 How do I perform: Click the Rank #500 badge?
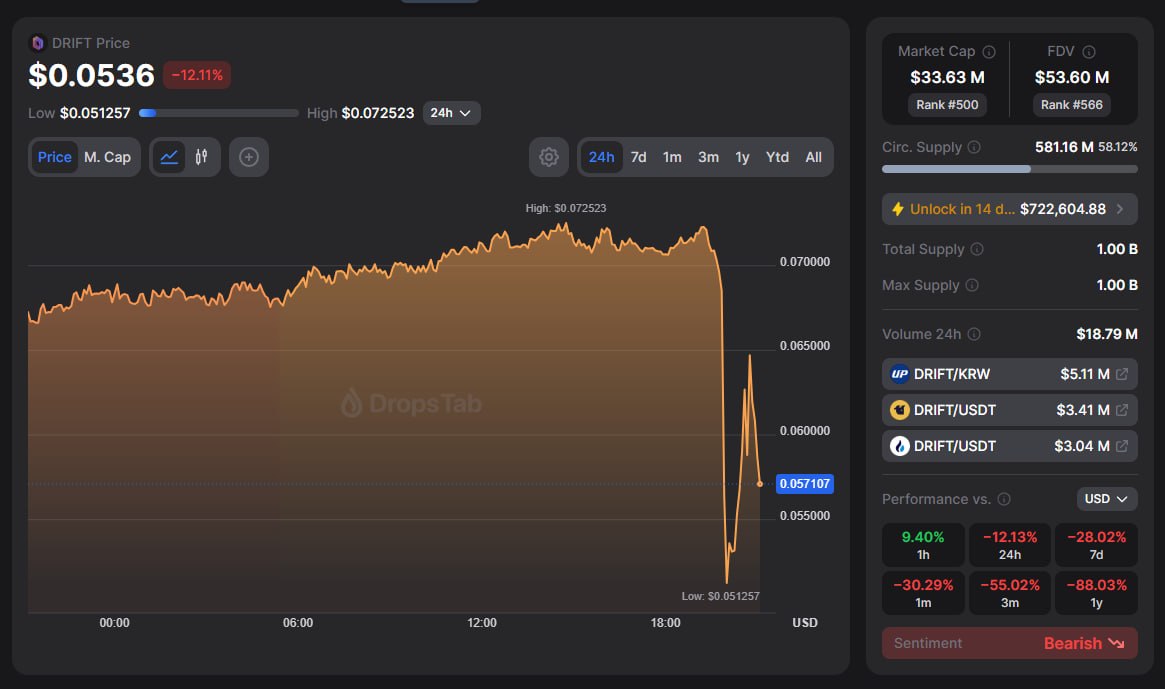(x=947, y=104)
